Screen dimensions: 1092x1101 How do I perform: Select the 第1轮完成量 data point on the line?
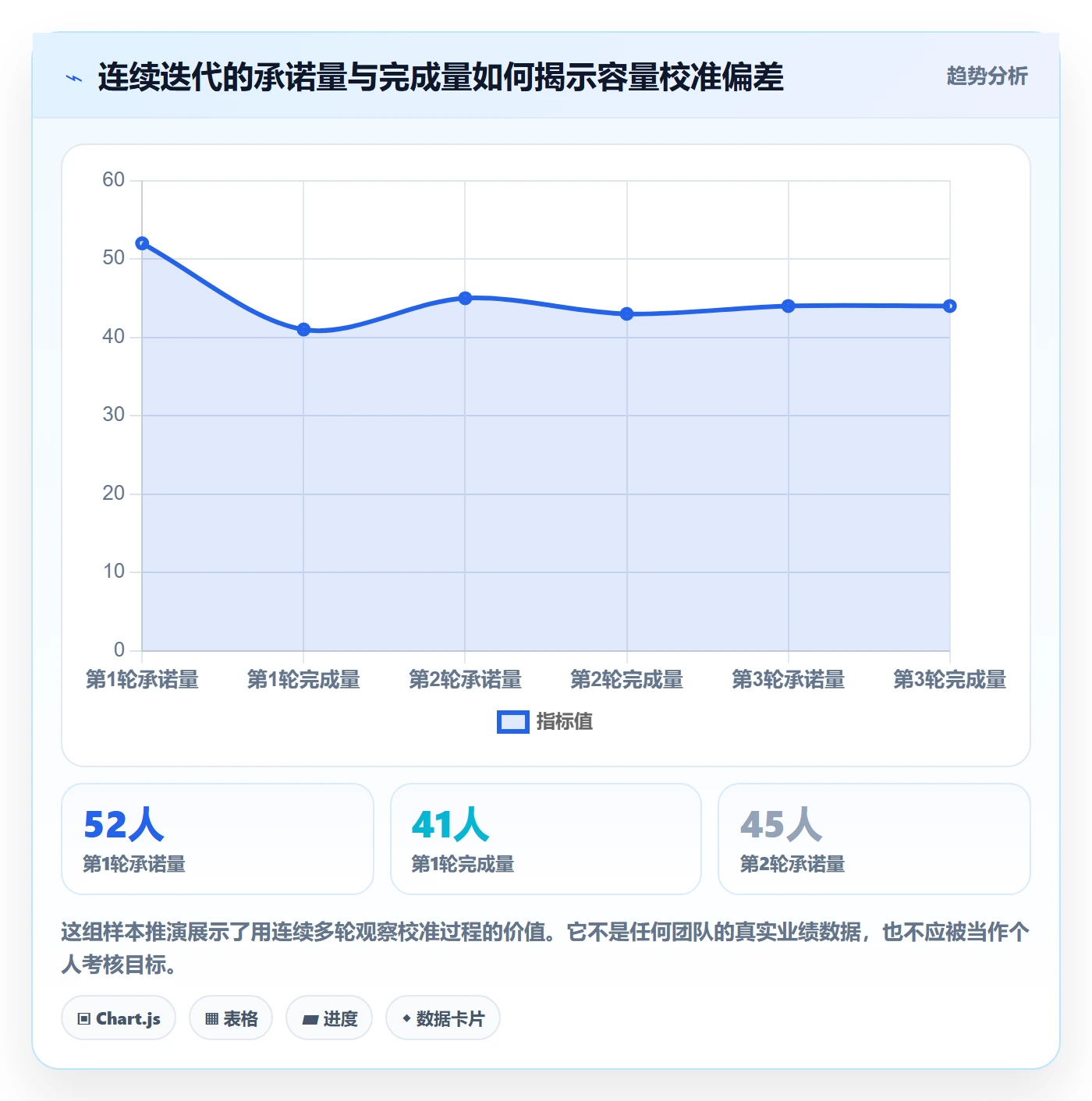pos(303,330)
